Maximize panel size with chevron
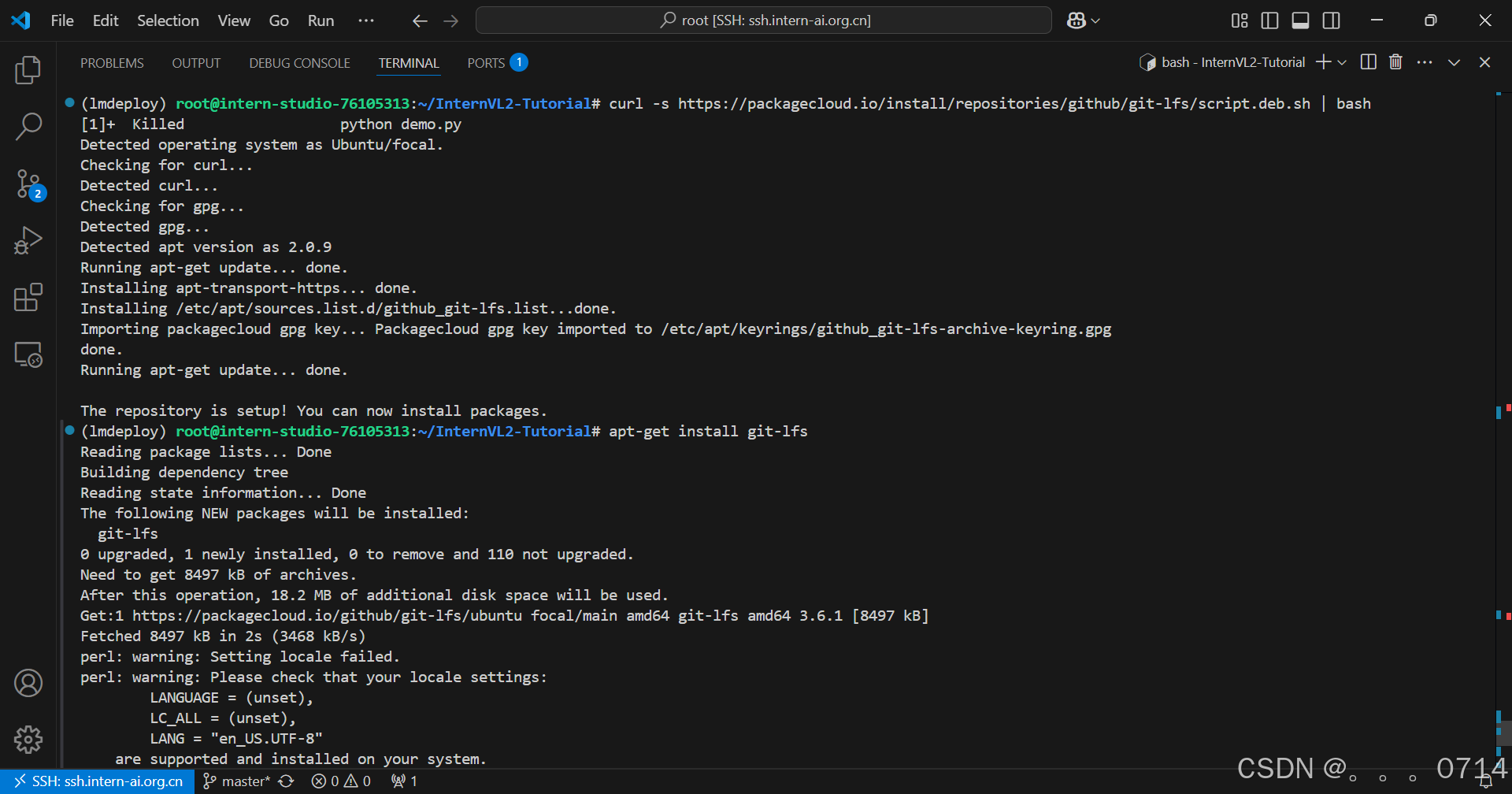This screenshot has width=1512, height=794. click(1454, 62)
